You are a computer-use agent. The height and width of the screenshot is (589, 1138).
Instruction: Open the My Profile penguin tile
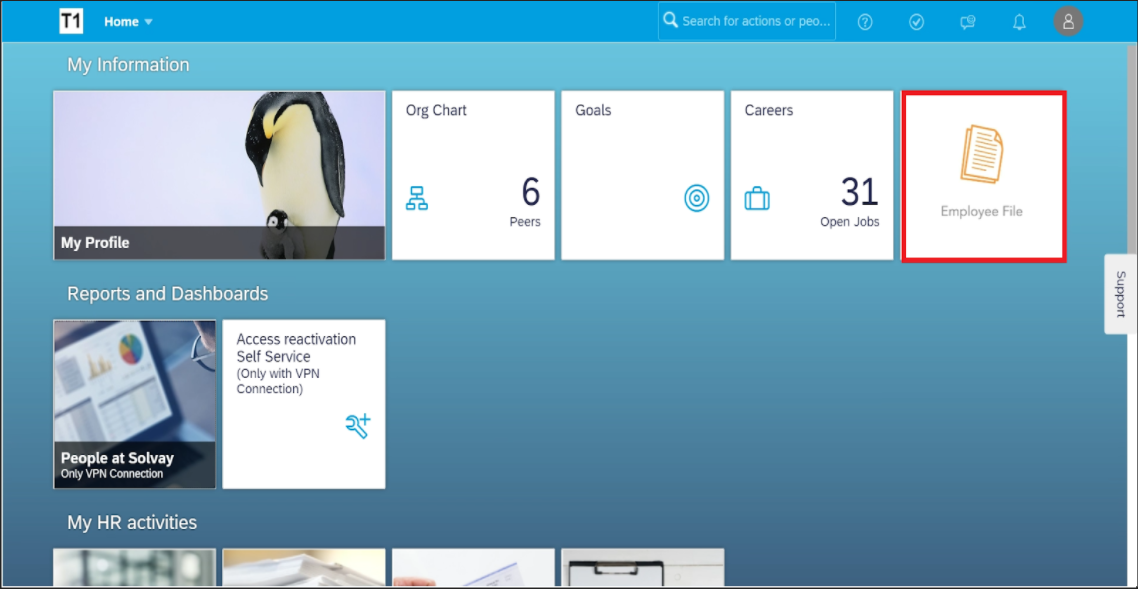point(219,175)
